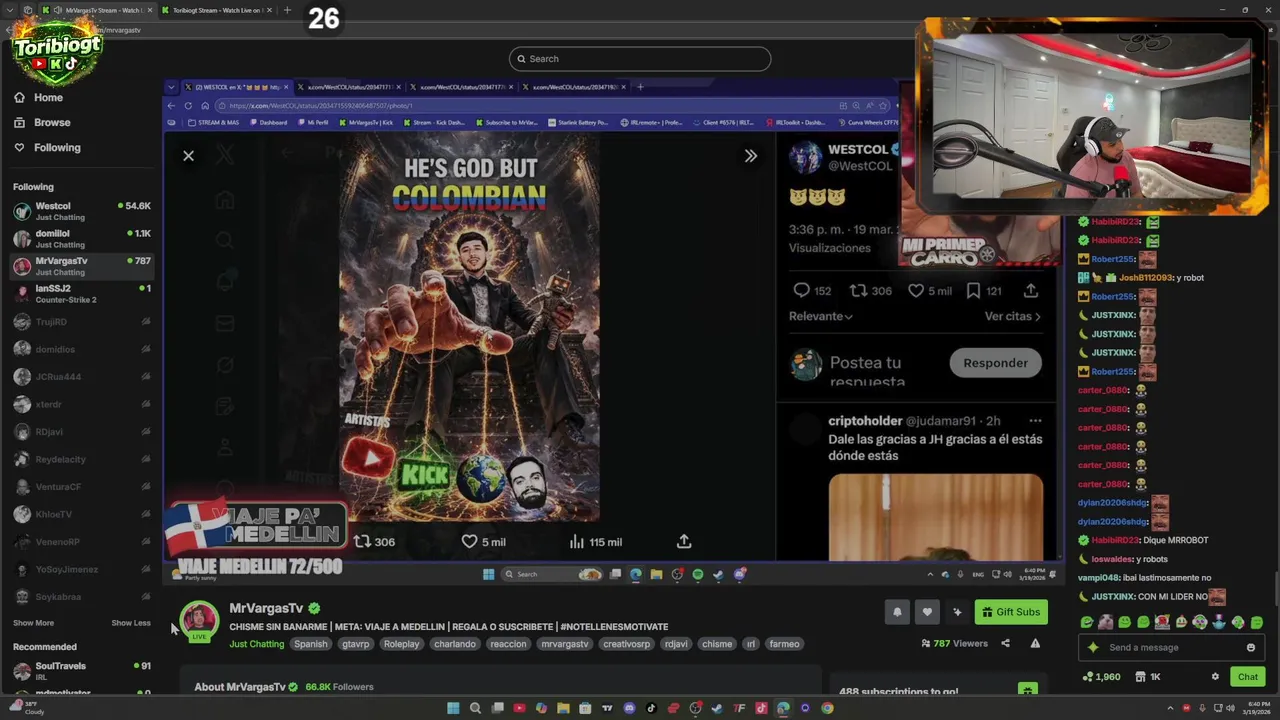Switch to the Toribiogt Stream browser tab
Image resolution: width=1280 pixels, height=720 pixels.
point(216,10)
